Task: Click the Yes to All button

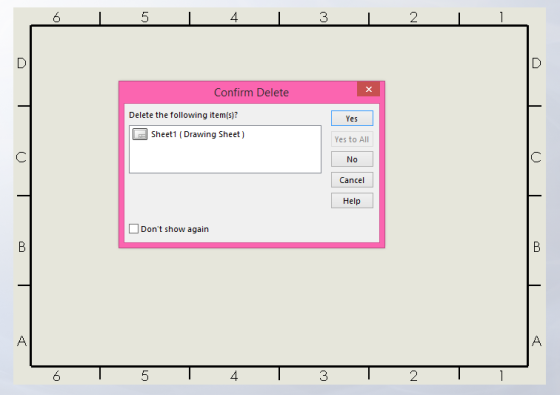Action: point(352,139)
